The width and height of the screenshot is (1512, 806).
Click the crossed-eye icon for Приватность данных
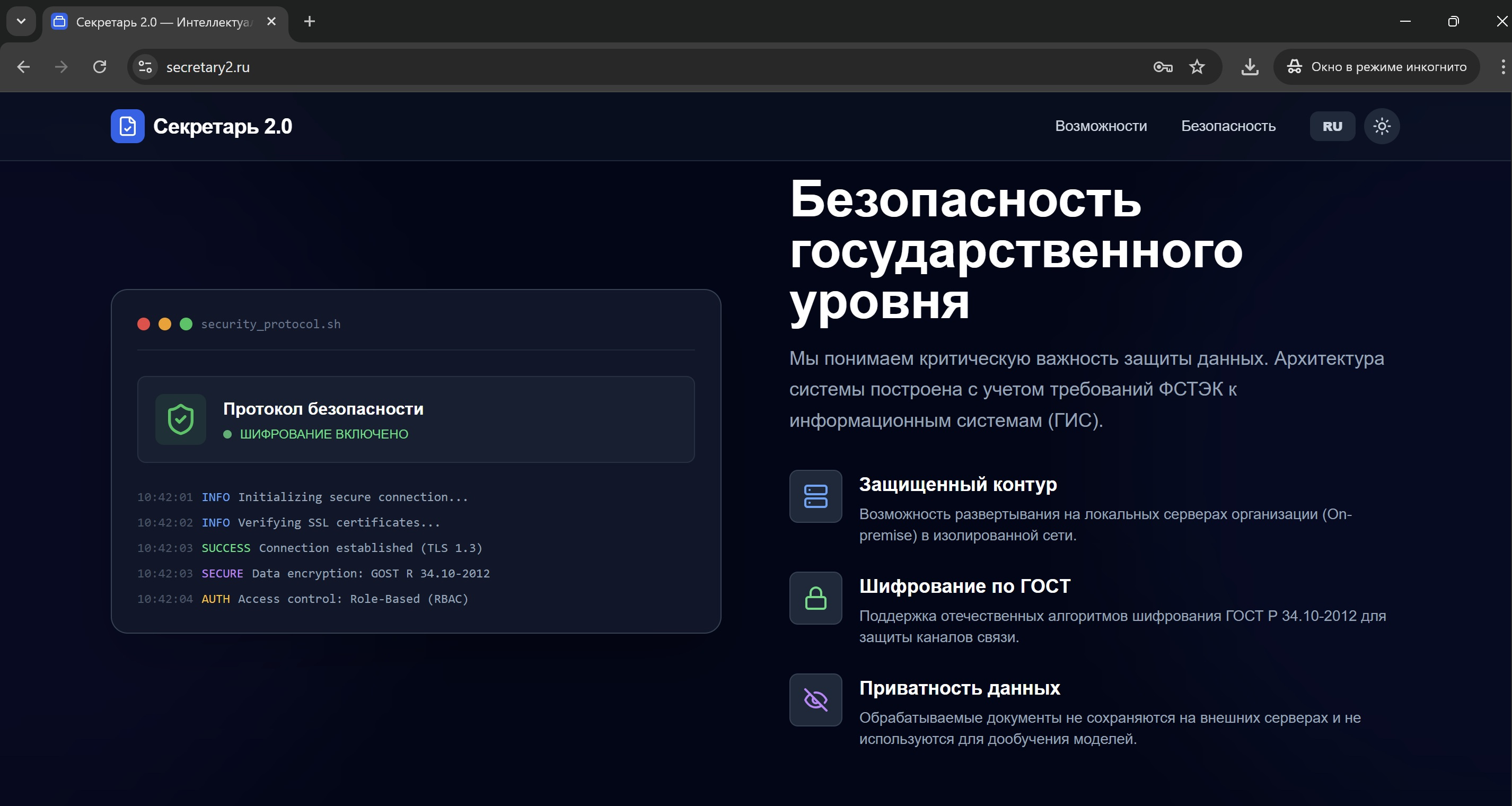(815, 700)
